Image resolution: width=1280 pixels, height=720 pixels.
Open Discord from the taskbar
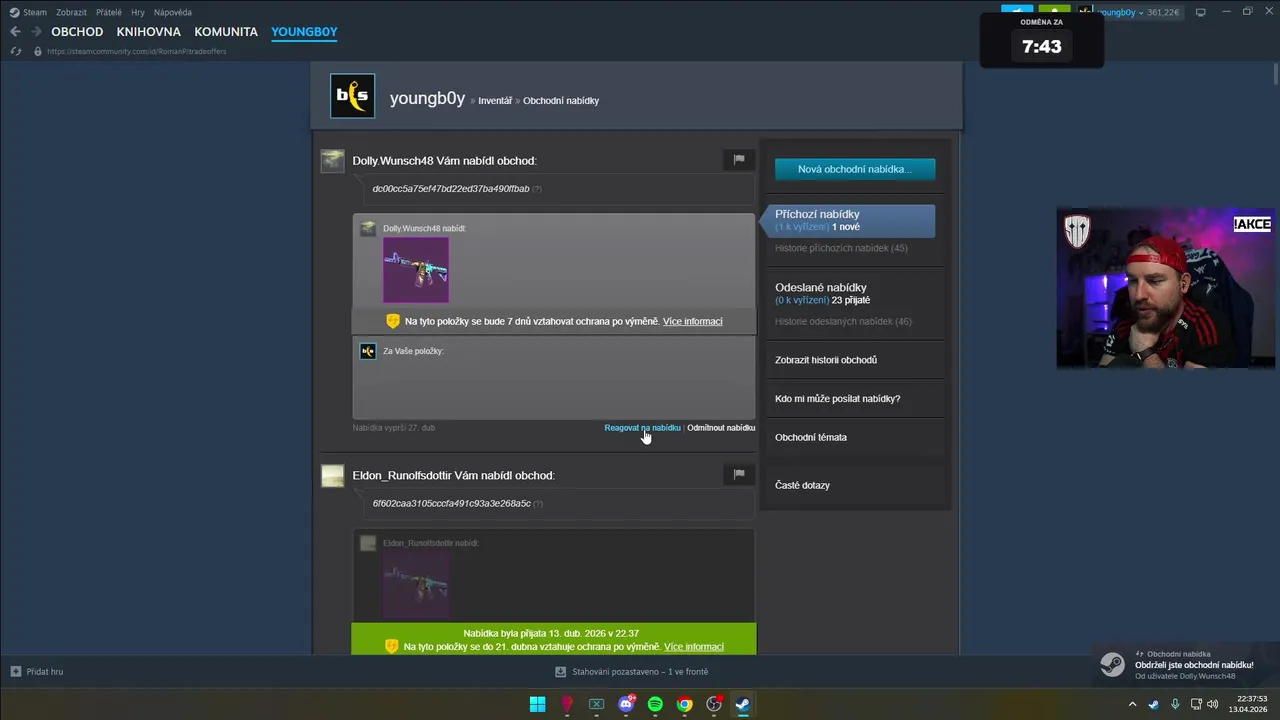tap(626, 704)
